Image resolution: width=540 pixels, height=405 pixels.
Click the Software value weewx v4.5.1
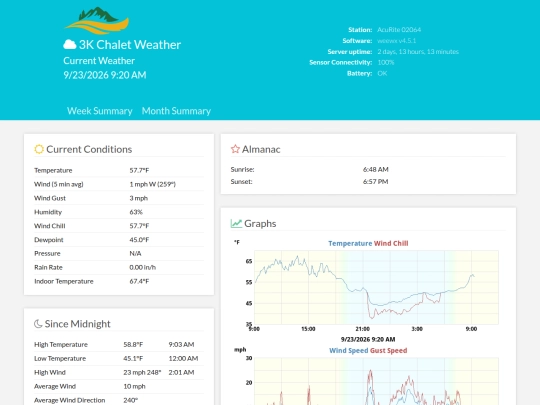396,41
